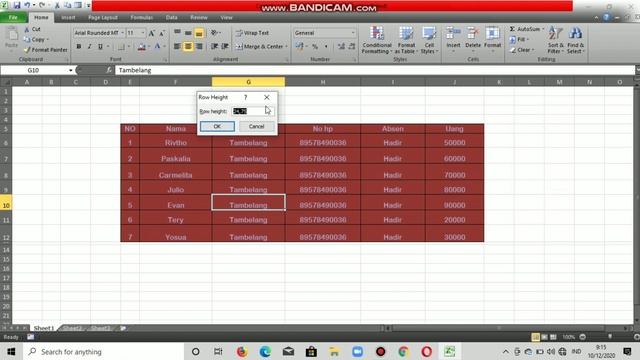Apply Percent Style
This screenshot has width=640, height=360.
[315, 47]
